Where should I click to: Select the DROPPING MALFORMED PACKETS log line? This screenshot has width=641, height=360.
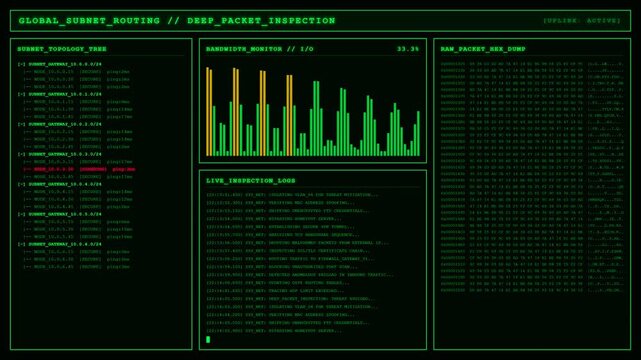pos(298,243)
